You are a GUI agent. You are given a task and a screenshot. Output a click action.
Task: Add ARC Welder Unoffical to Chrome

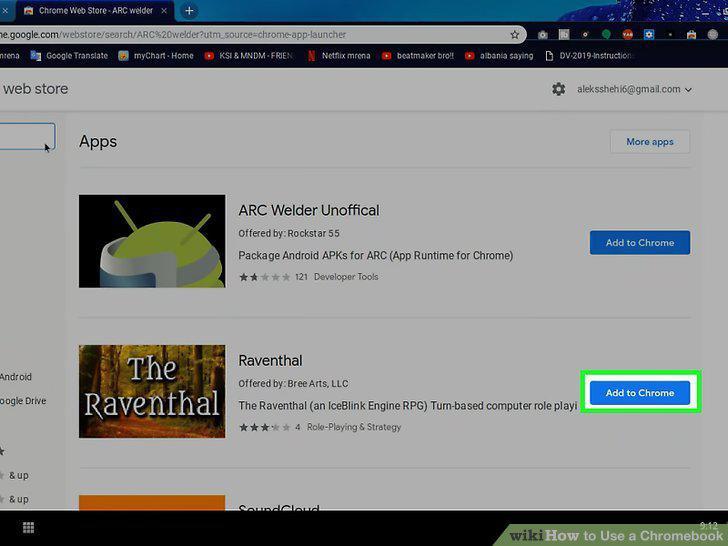pyautogui.click(x=640, y=242)
